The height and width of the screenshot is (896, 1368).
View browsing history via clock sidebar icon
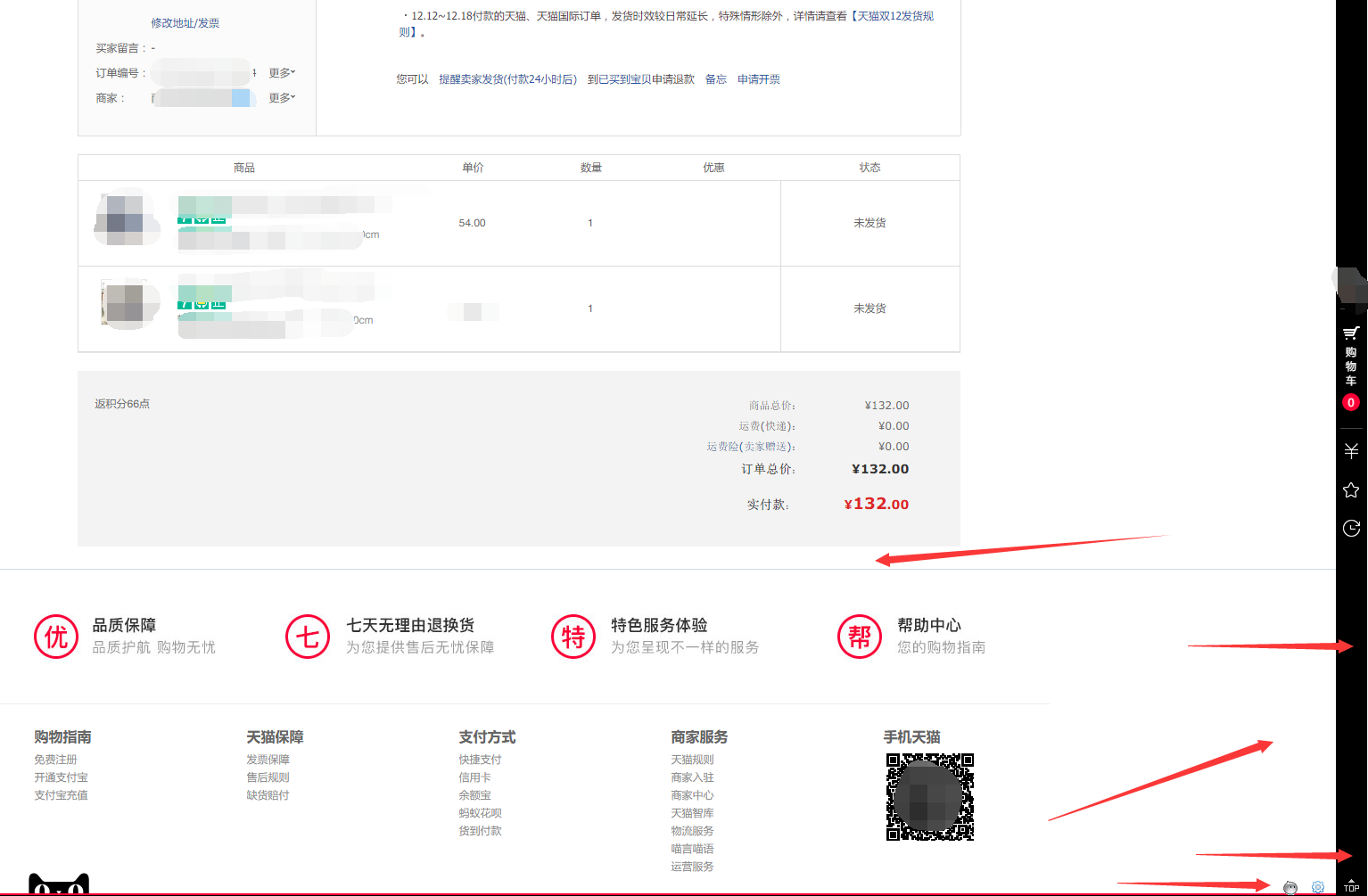1350,528
